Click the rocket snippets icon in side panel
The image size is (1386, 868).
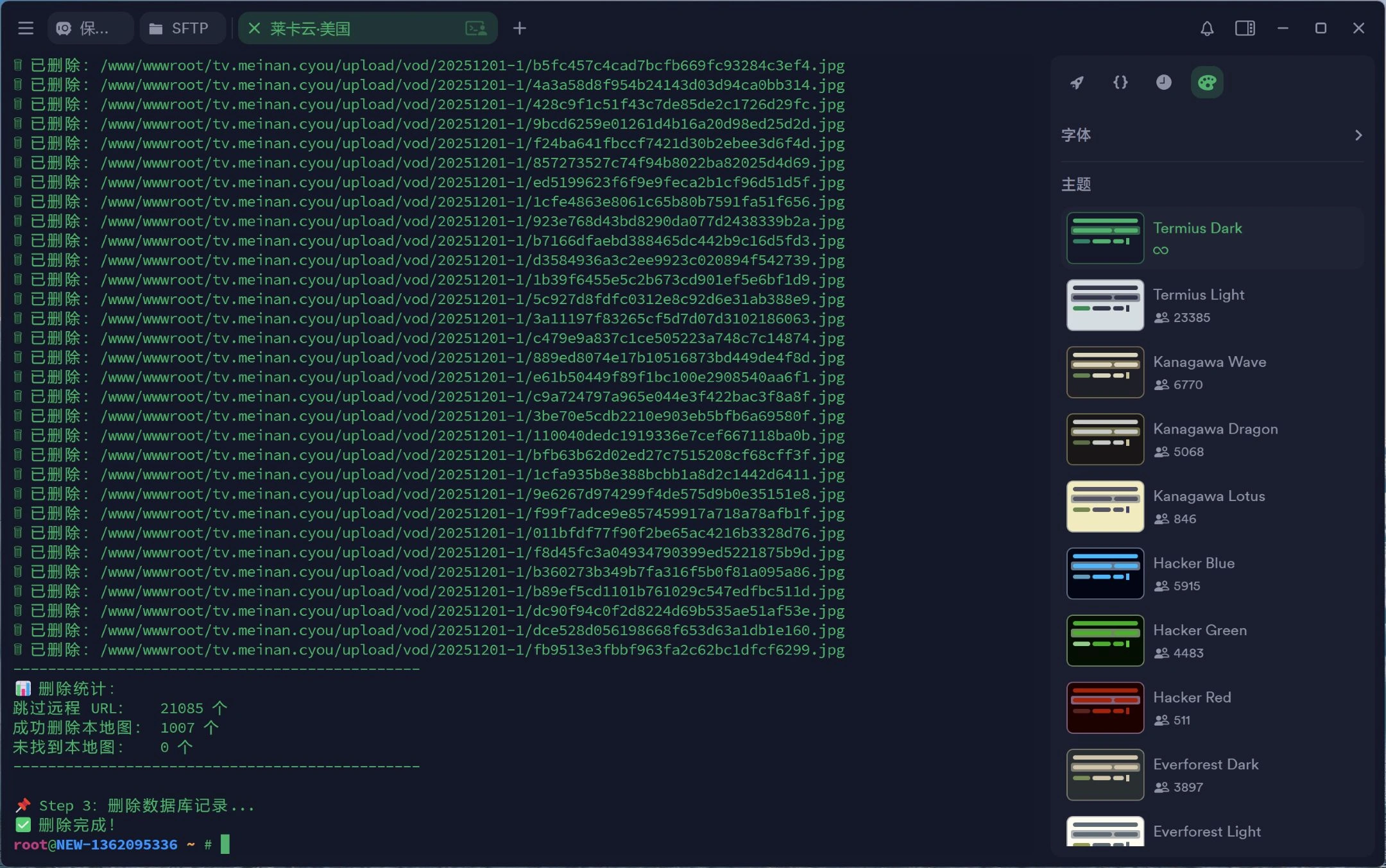pyautogui.click(x=1077, y=82)
